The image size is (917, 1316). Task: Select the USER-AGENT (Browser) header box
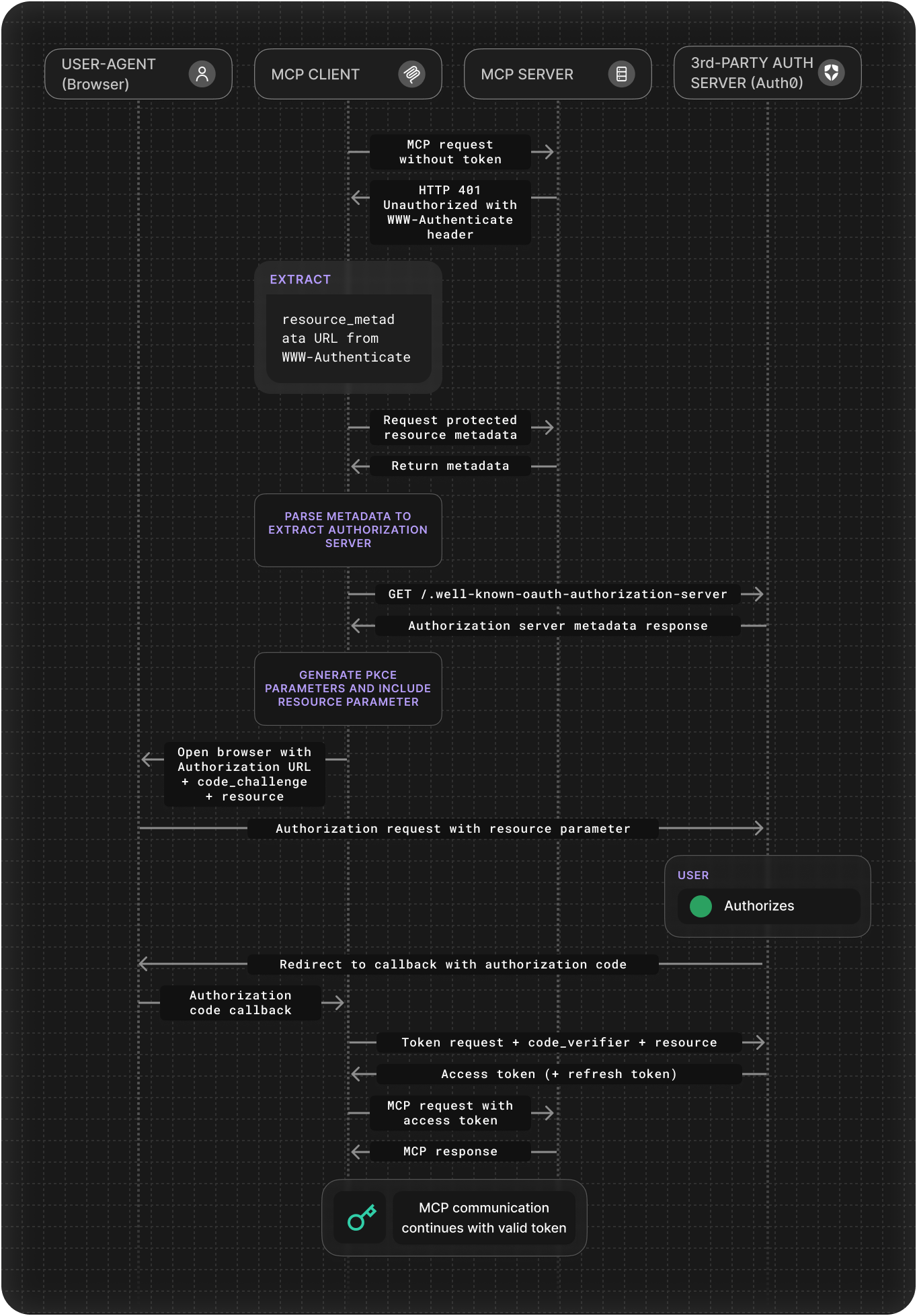pos(138,74)
